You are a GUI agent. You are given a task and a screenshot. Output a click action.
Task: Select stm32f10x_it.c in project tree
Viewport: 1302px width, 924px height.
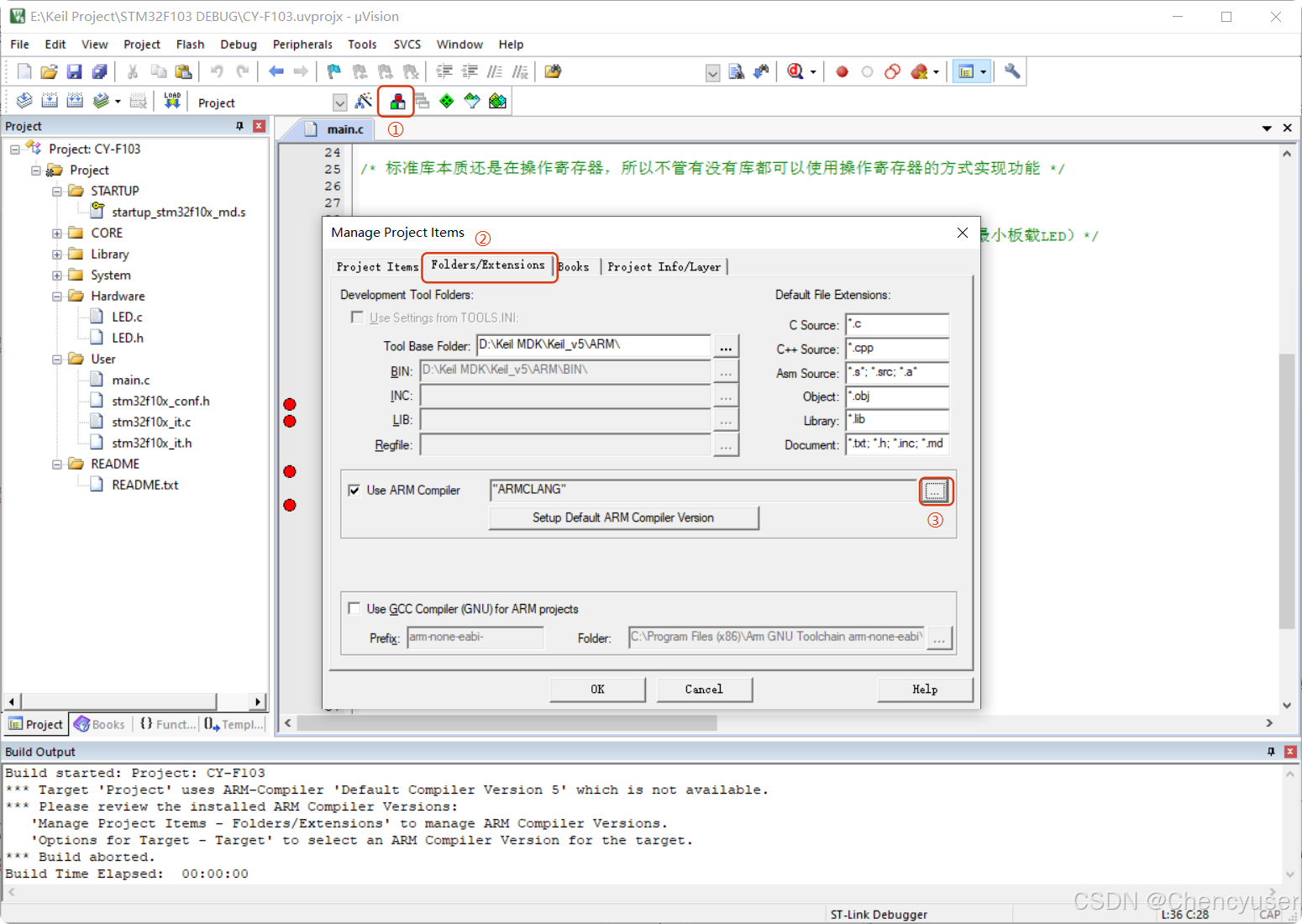[151, 422]
